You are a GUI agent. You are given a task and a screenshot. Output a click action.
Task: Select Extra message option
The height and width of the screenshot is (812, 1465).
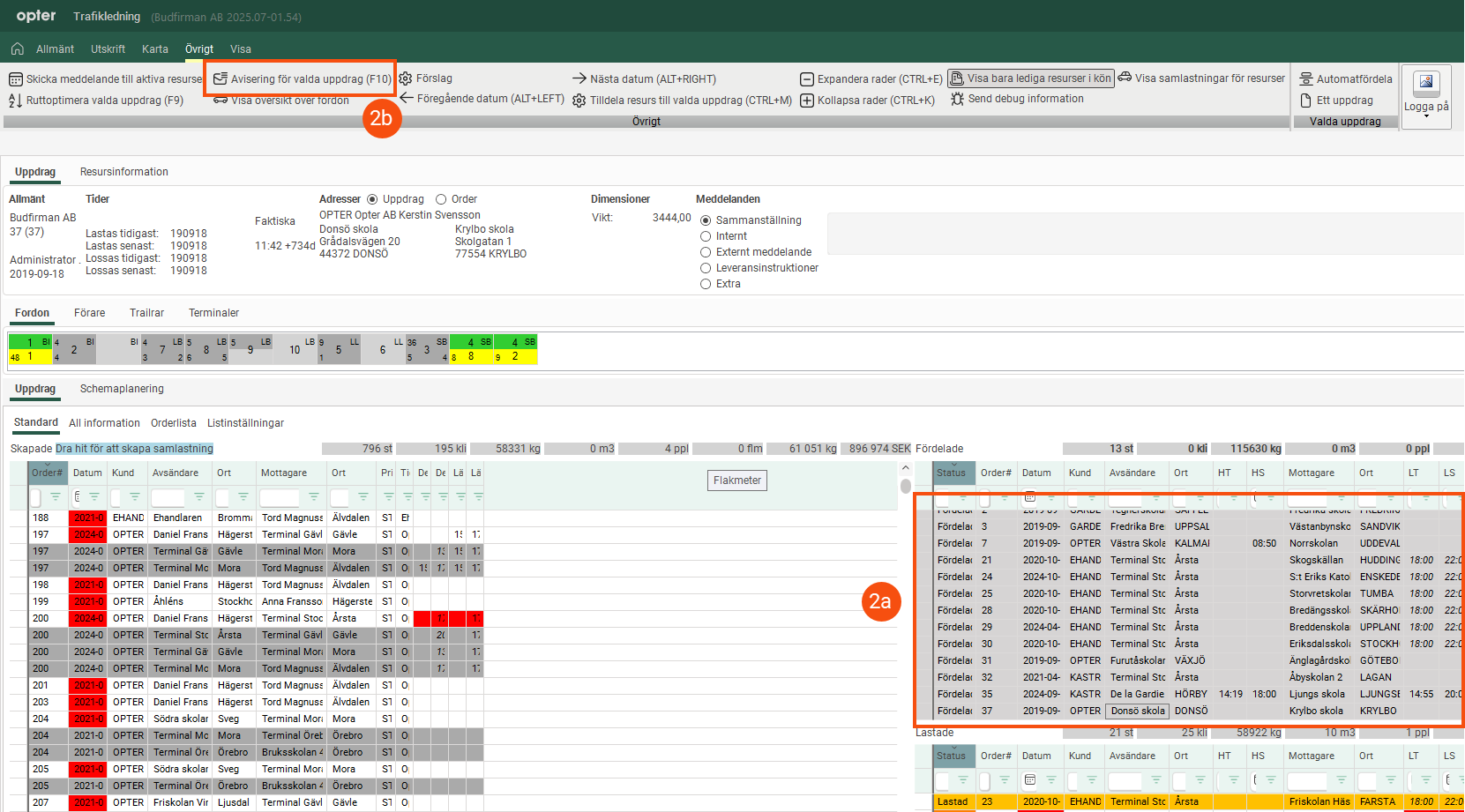(x=706, y=284)
